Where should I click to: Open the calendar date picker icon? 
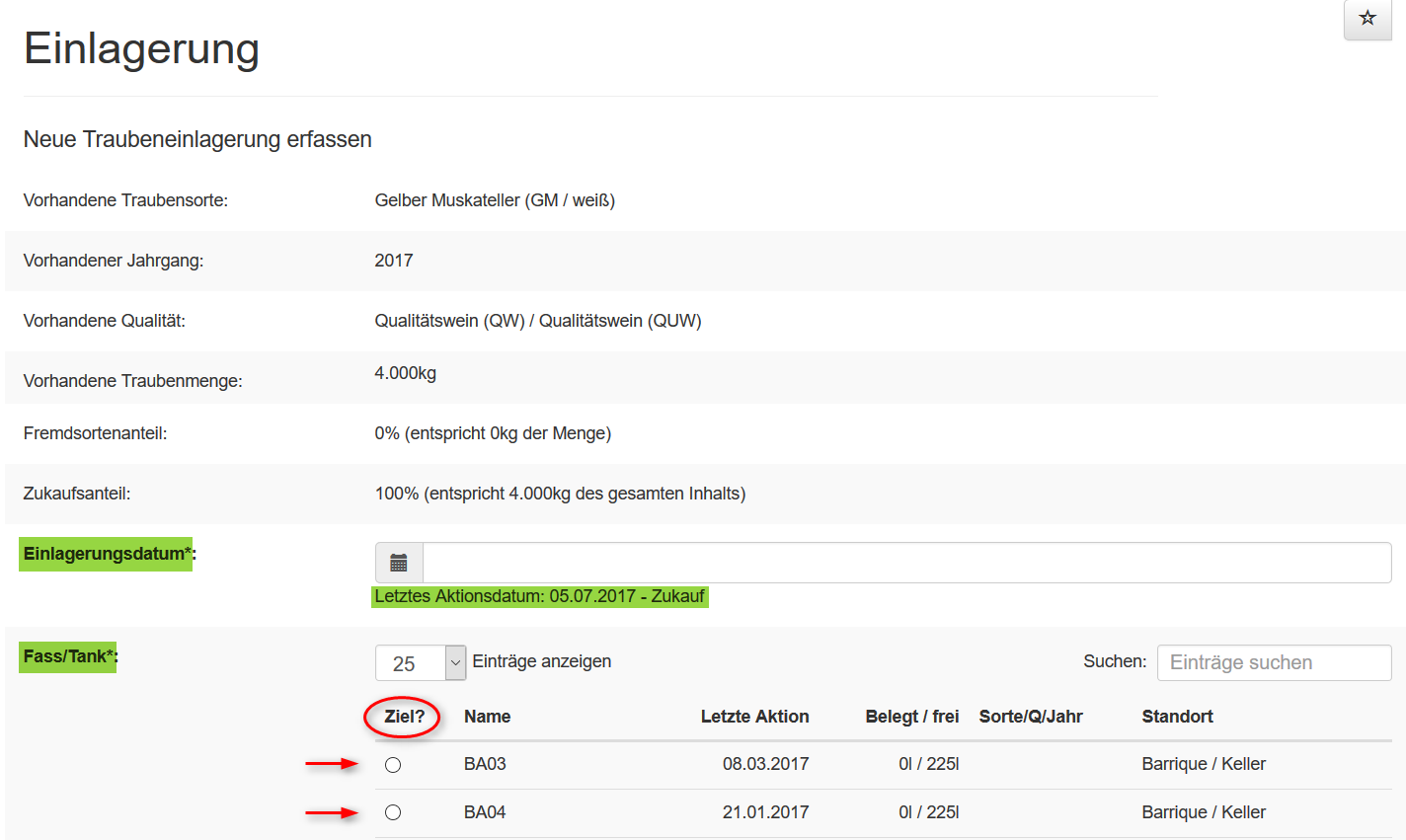[x=399, y=563]
